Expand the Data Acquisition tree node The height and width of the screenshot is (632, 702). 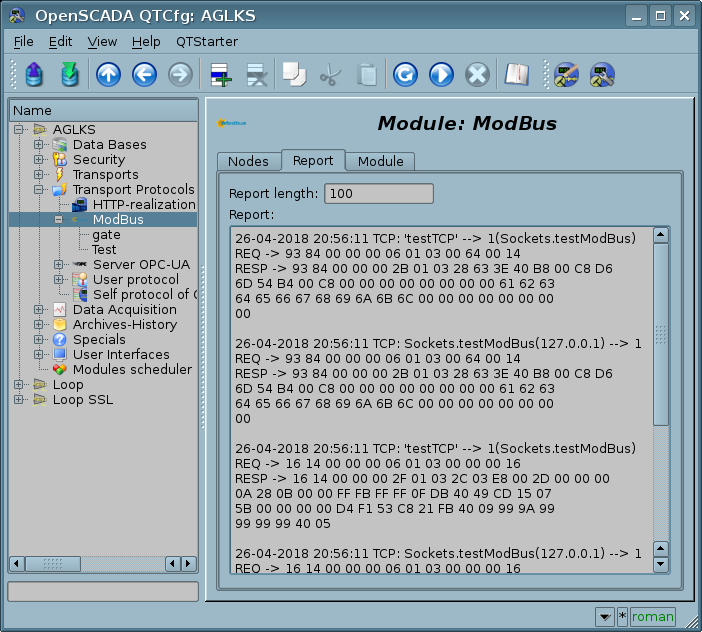pos(39,310)
